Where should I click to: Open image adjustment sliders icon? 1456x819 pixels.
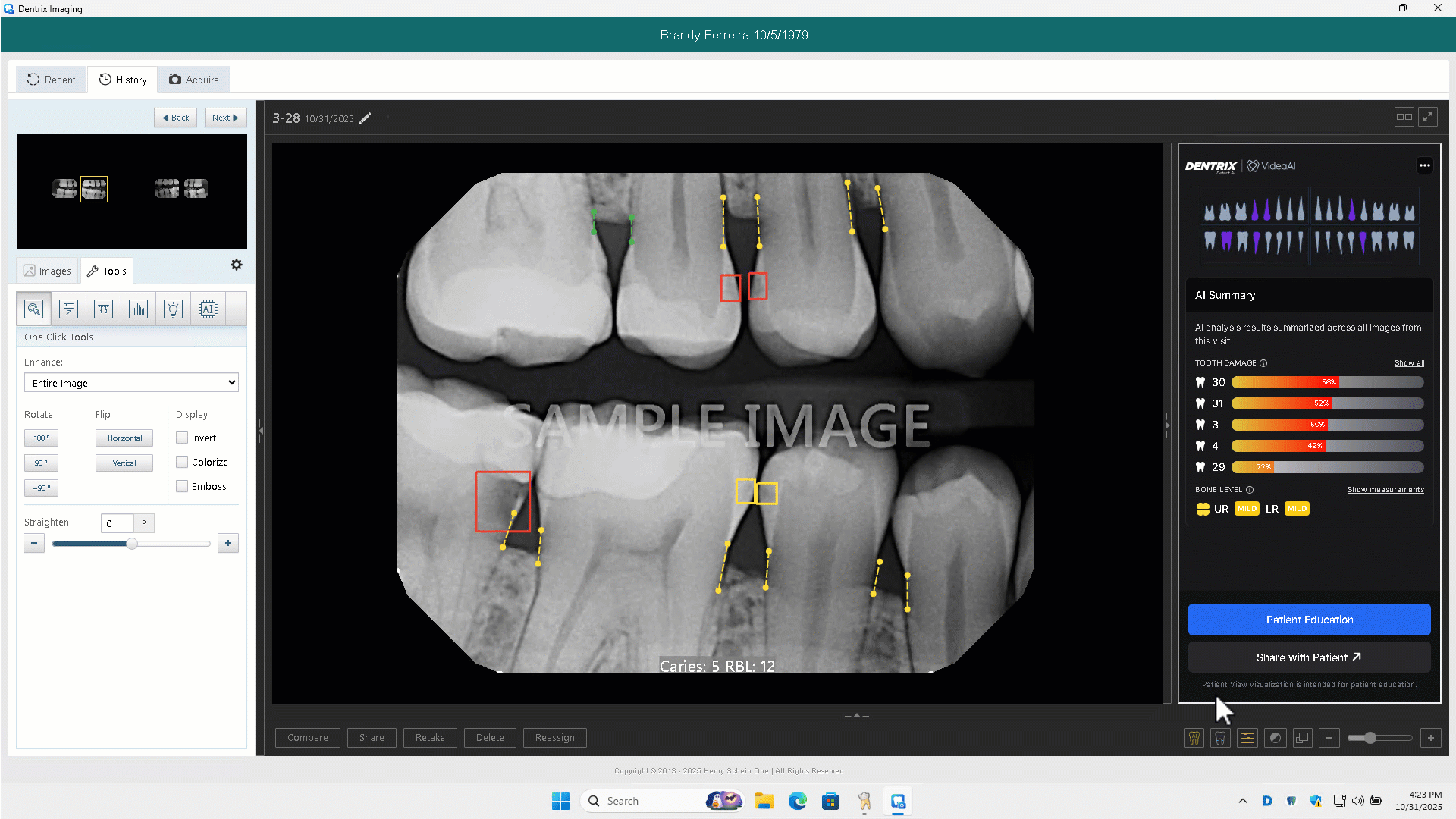1247,738
